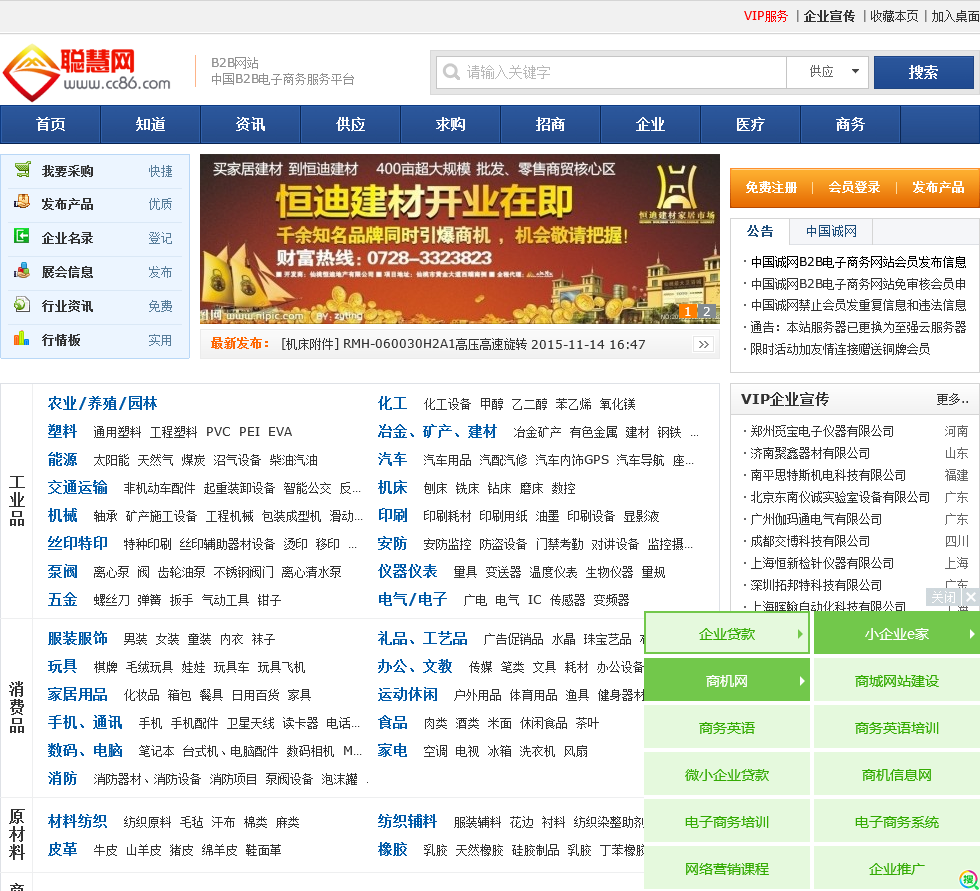
Task: Open the 招商 navigation tab
Action: coord(551,124)
